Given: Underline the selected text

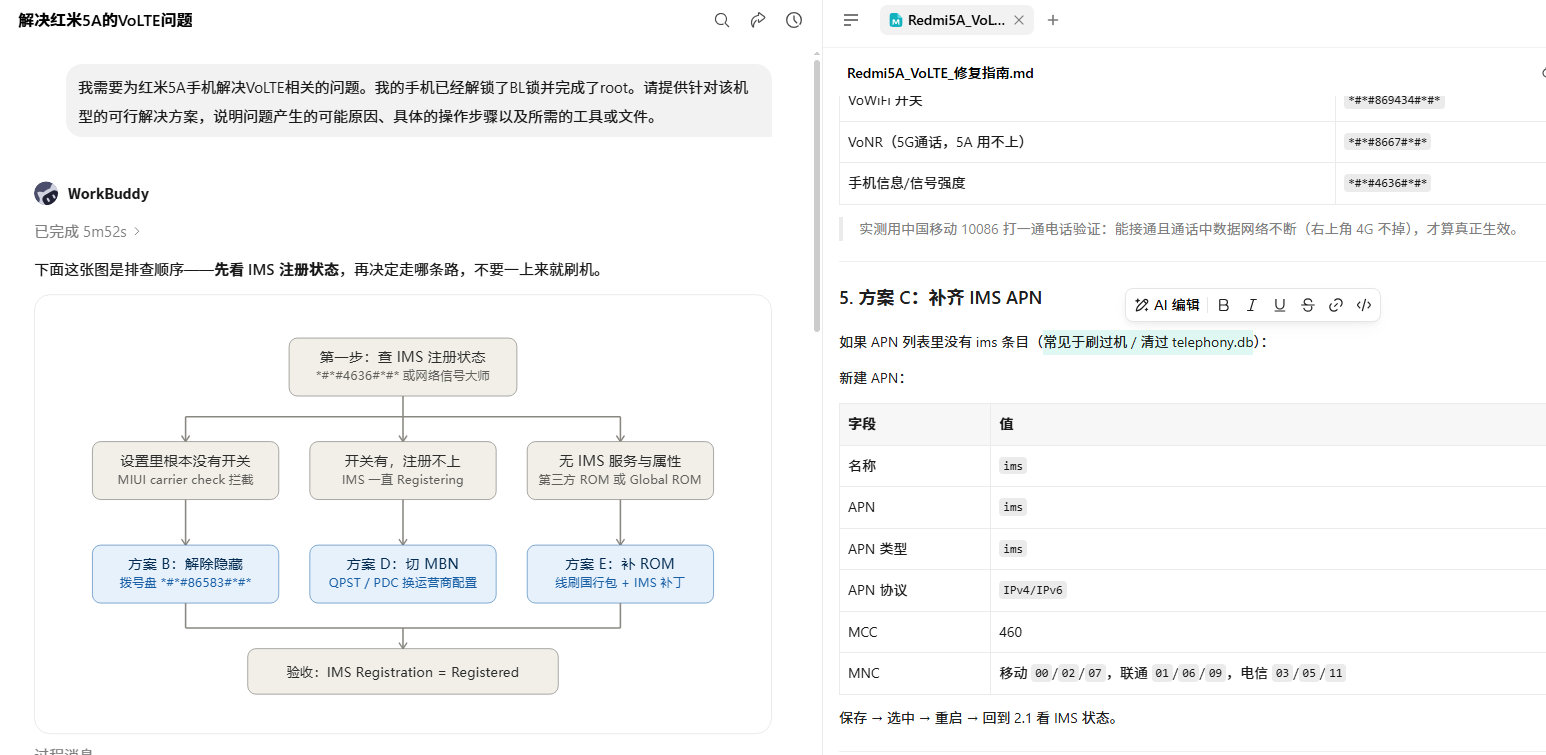Looking at the screenshot, I should (1279, 305).
